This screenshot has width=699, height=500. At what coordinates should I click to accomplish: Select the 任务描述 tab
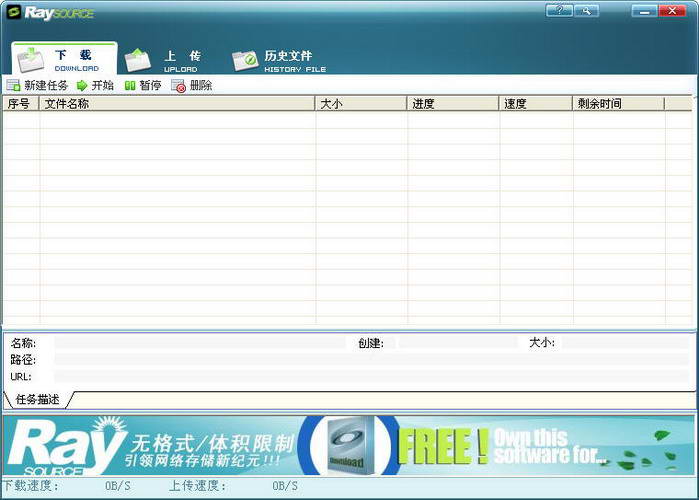tap(37, 399)
